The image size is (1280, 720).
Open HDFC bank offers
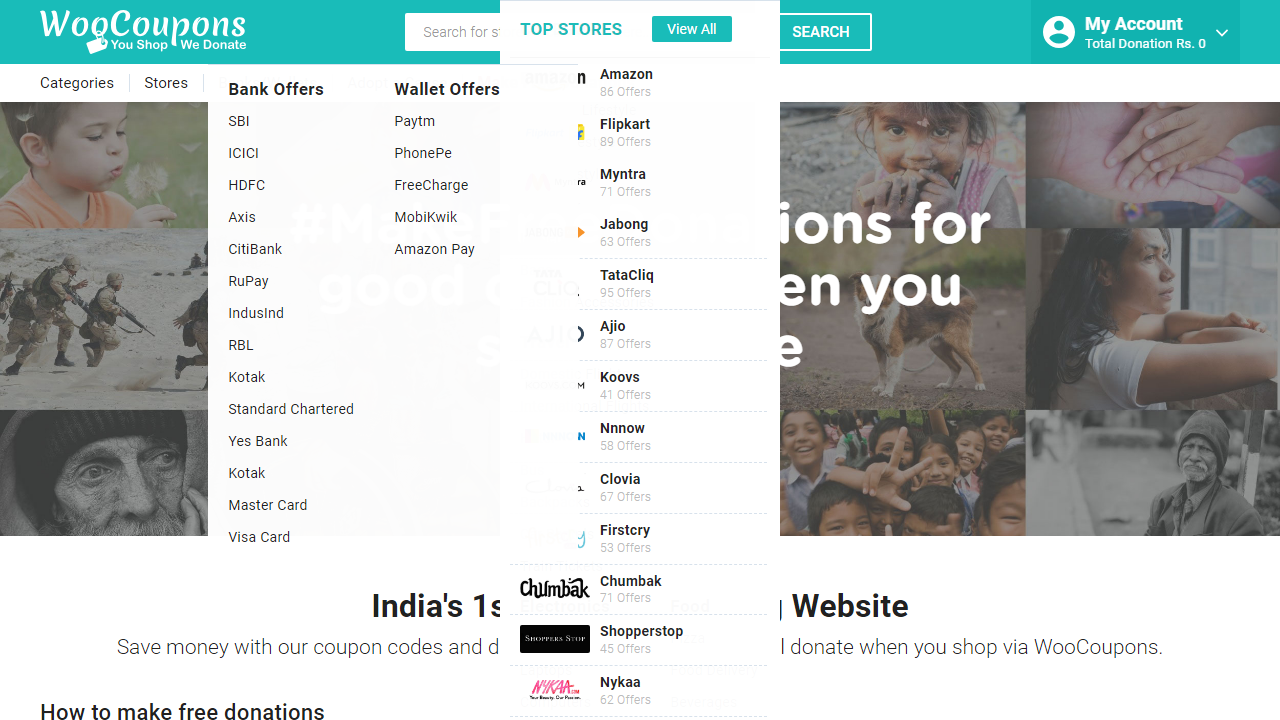pyautogui.click(x=246, y=185)
